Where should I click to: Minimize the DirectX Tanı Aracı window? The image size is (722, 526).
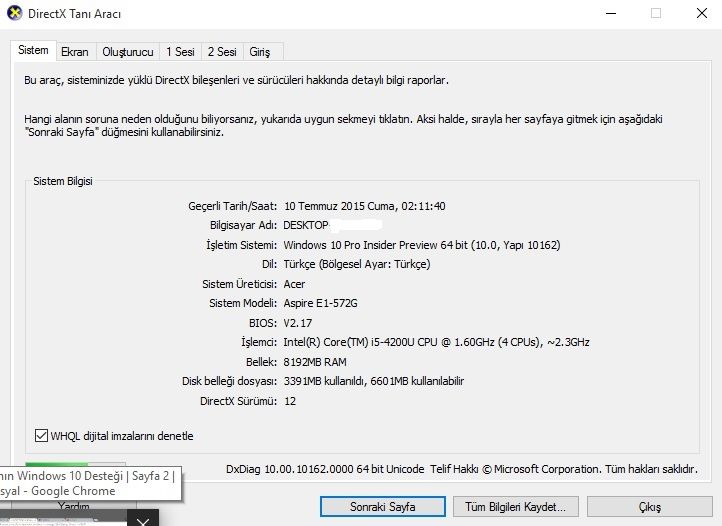point(611,13)
